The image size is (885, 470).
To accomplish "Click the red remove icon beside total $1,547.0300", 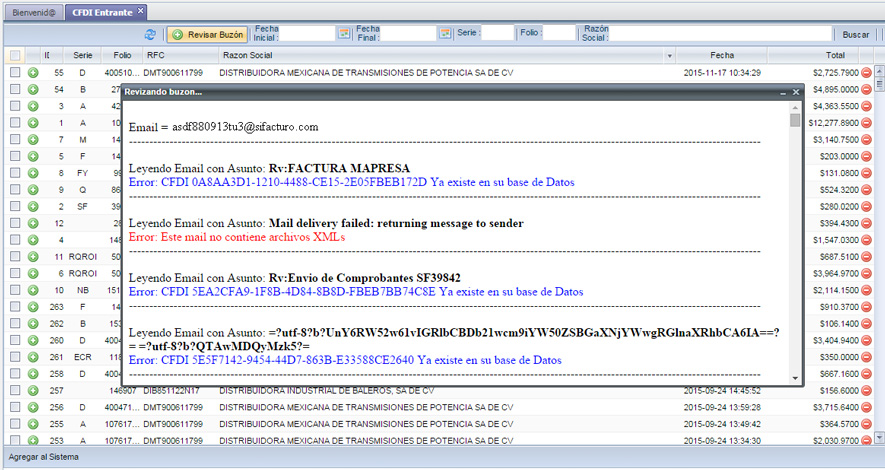I will click(866, 240).
